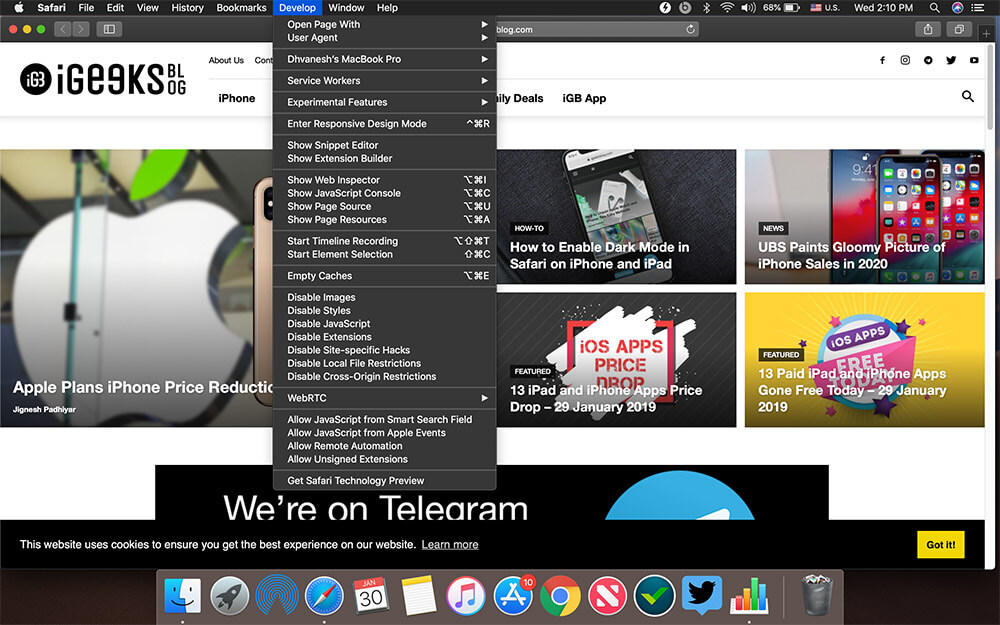The image size is (1000, 625).
Task: Toggle the Safari sidebar button
Action: [110, 29]
